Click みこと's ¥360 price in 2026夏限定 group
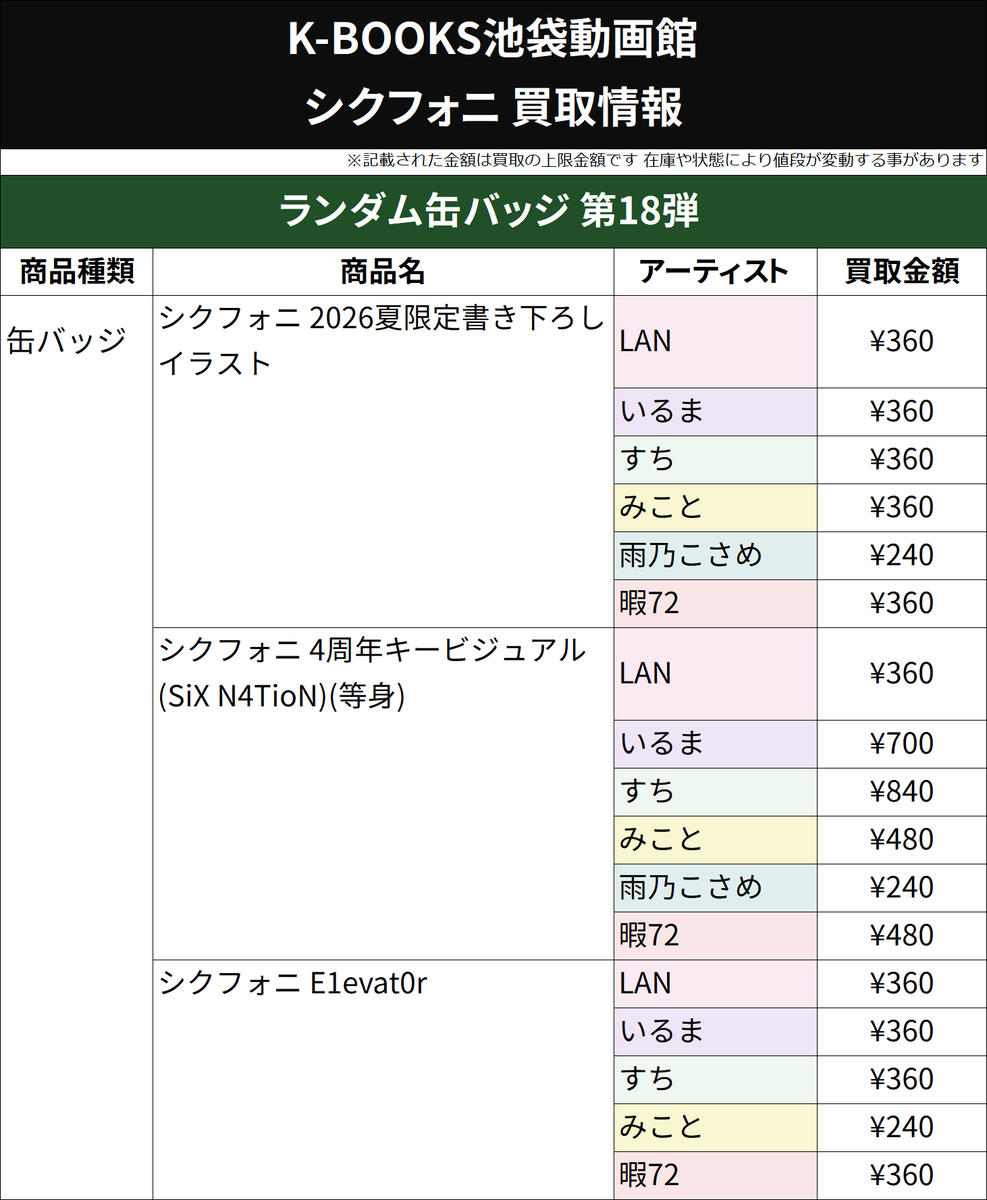 (902, 507)
